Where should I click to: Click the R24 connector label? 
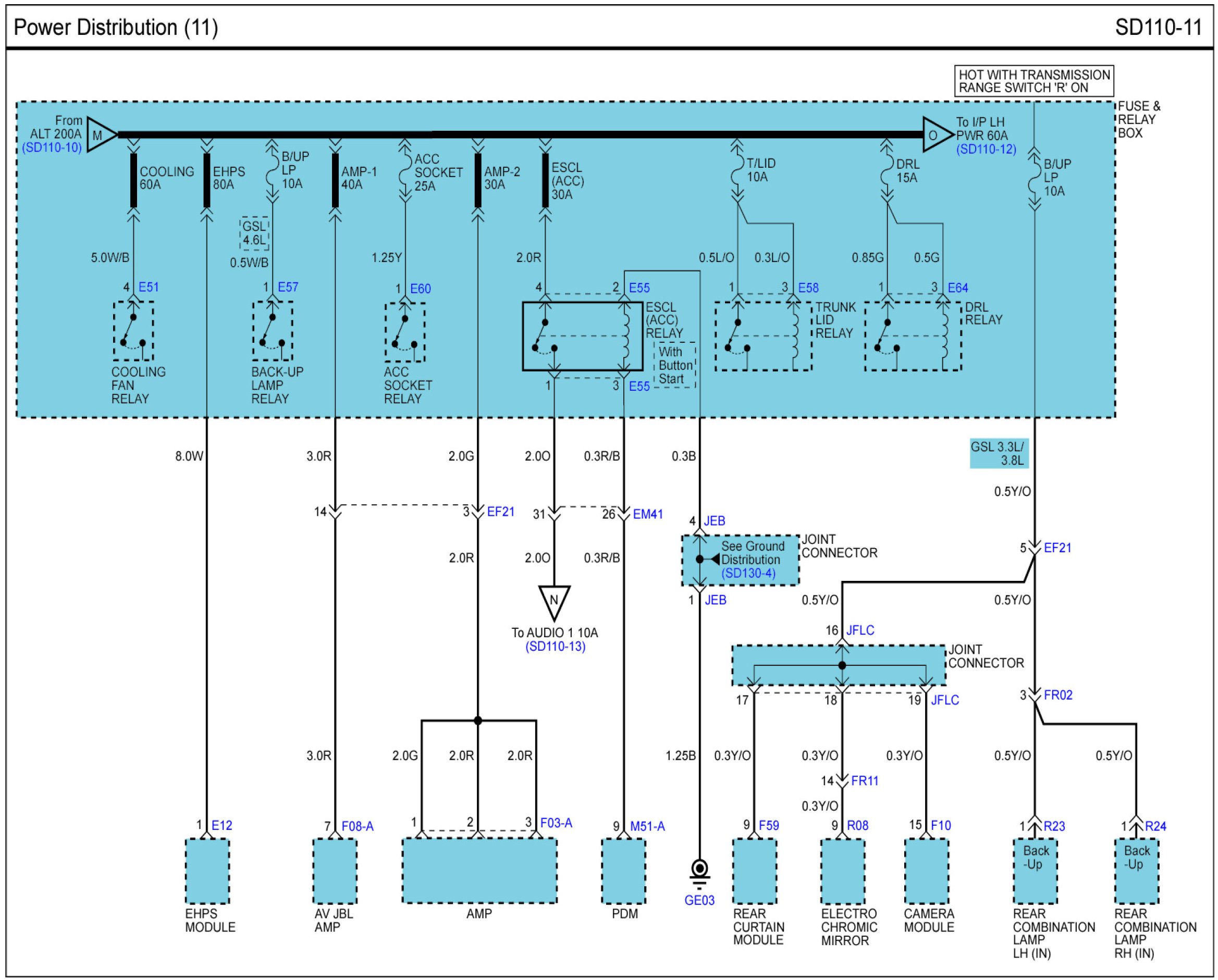(1155, 826)
